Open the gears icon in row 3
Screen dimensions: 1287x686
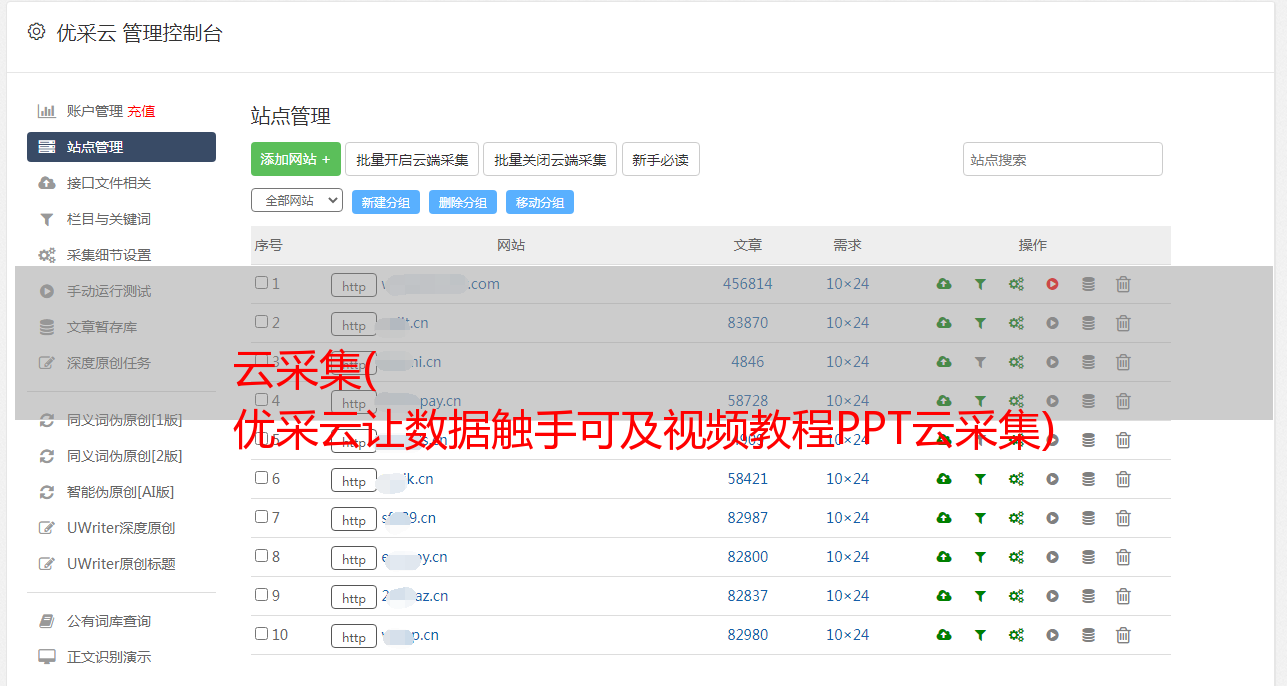click(1016, 362)
